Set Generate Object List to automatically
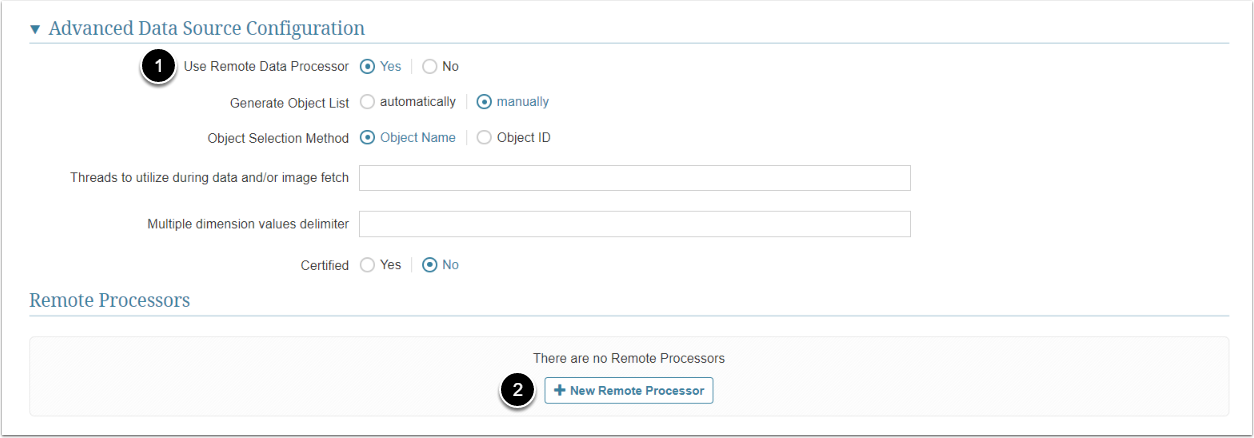 click(x=368, y=102)
